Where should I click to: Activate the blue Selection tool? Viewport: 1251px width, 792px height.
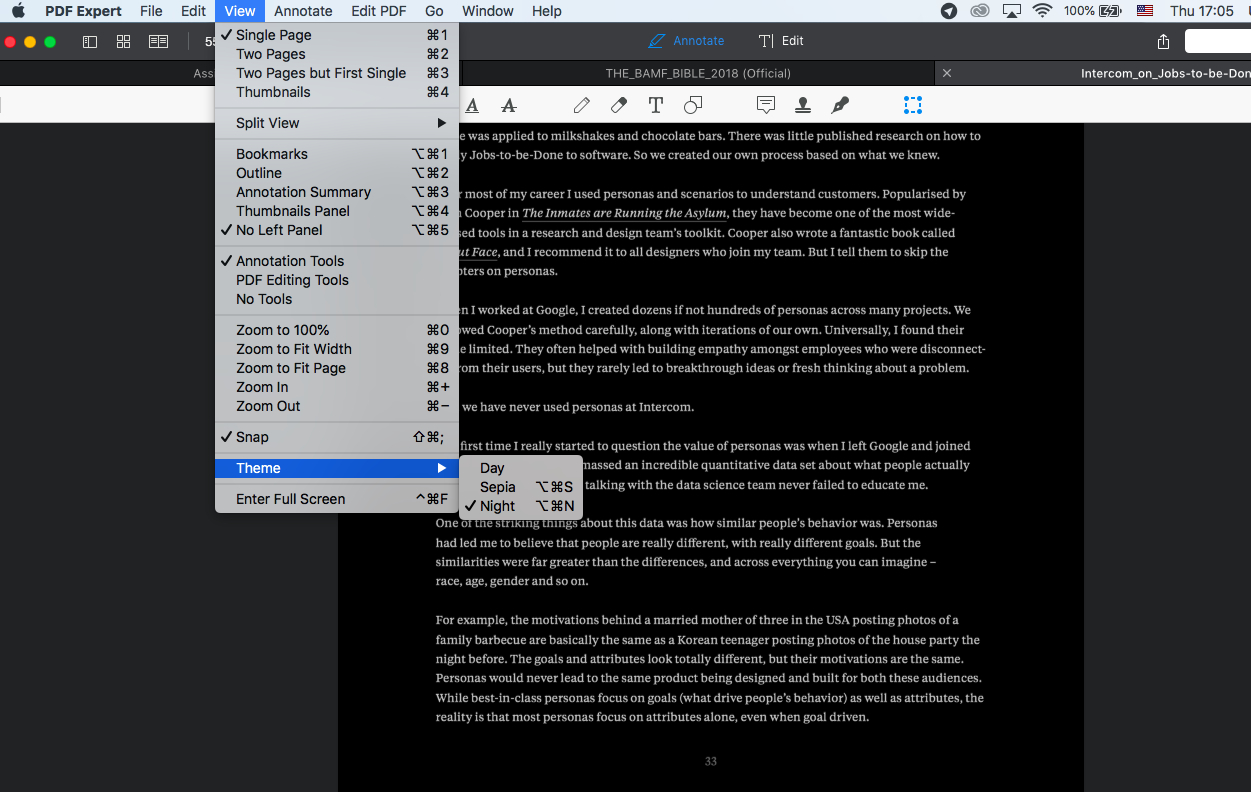912,105
